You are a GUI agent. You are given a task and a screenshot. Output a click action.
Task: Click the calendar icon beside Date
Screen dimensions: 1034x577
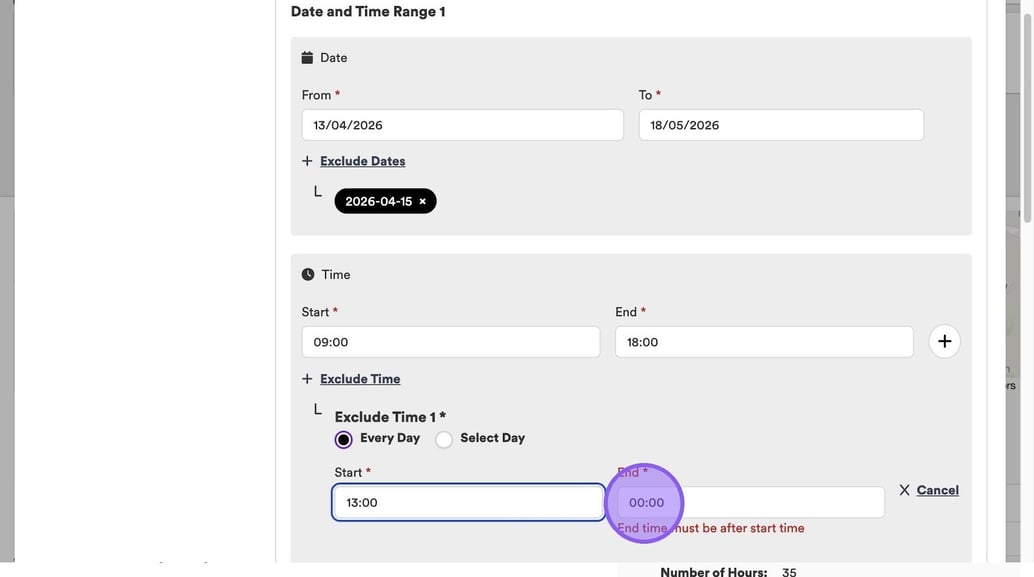coord(308,58)
